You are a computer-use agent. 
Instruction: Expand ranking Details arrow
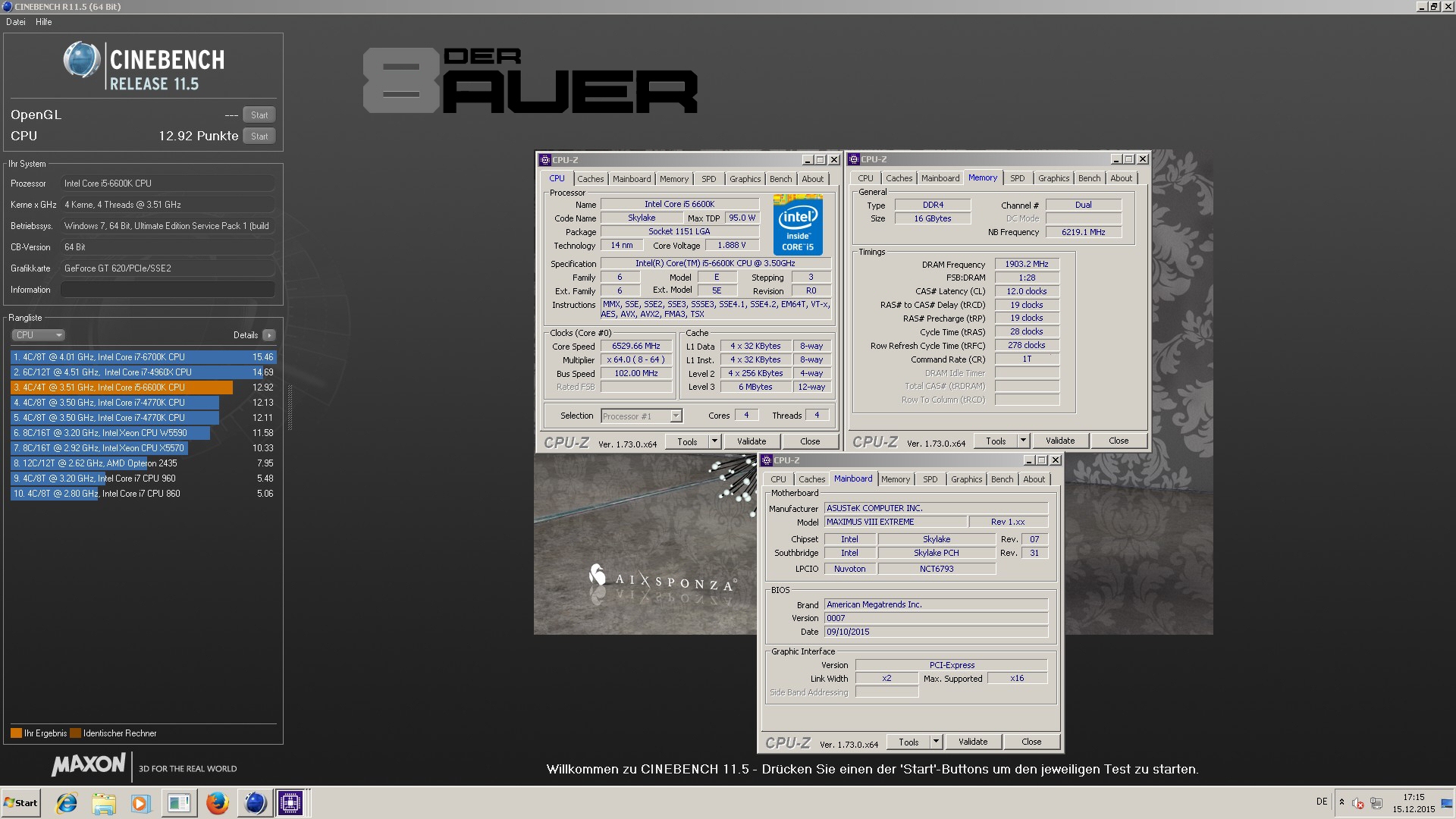[x=269, y=335]
